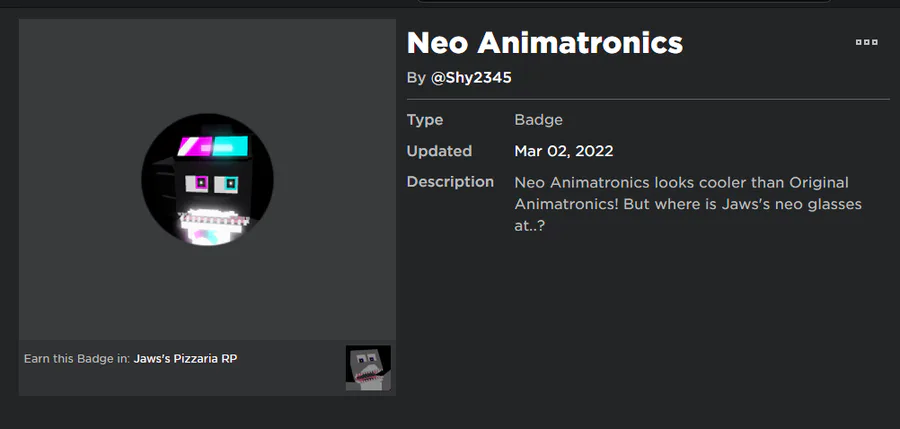Viewport: 900px width, 429px height.
Task: Click the badge description paragraph text
Action: [x=680, y=205]
